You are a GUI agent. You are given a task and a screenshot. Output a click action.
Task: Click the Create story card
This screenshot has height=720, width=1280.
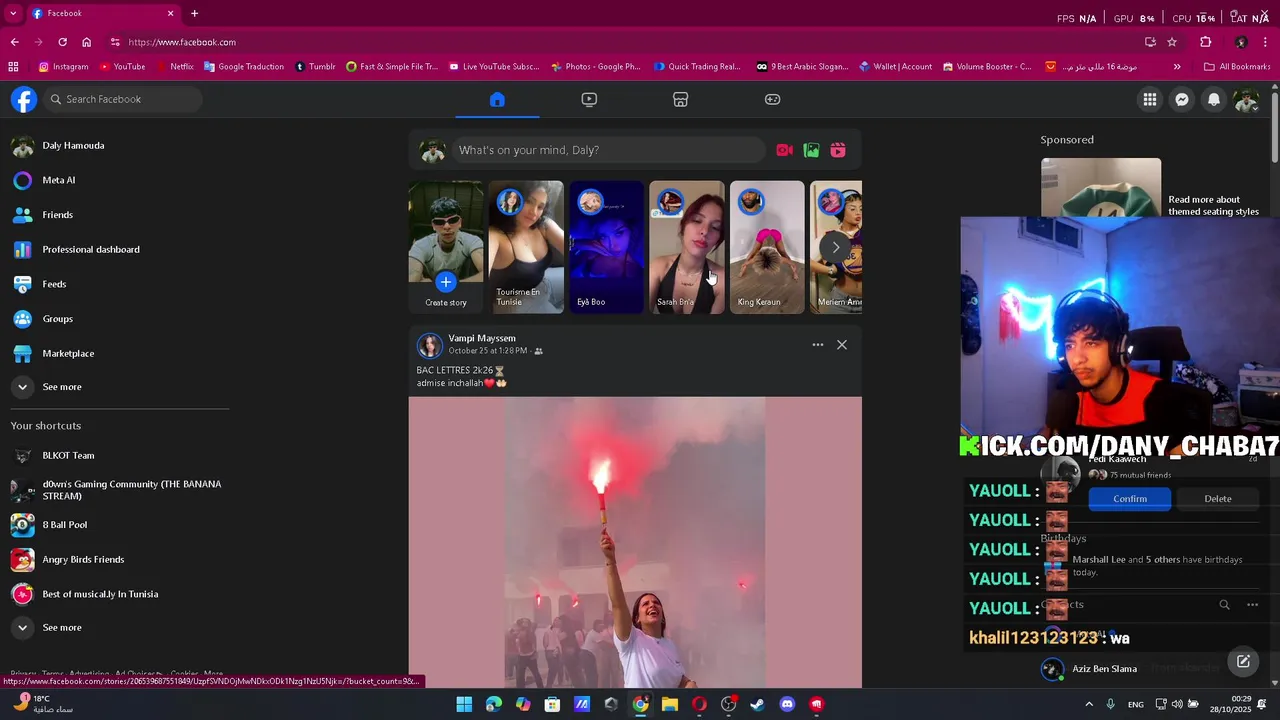tap(446, 247)
